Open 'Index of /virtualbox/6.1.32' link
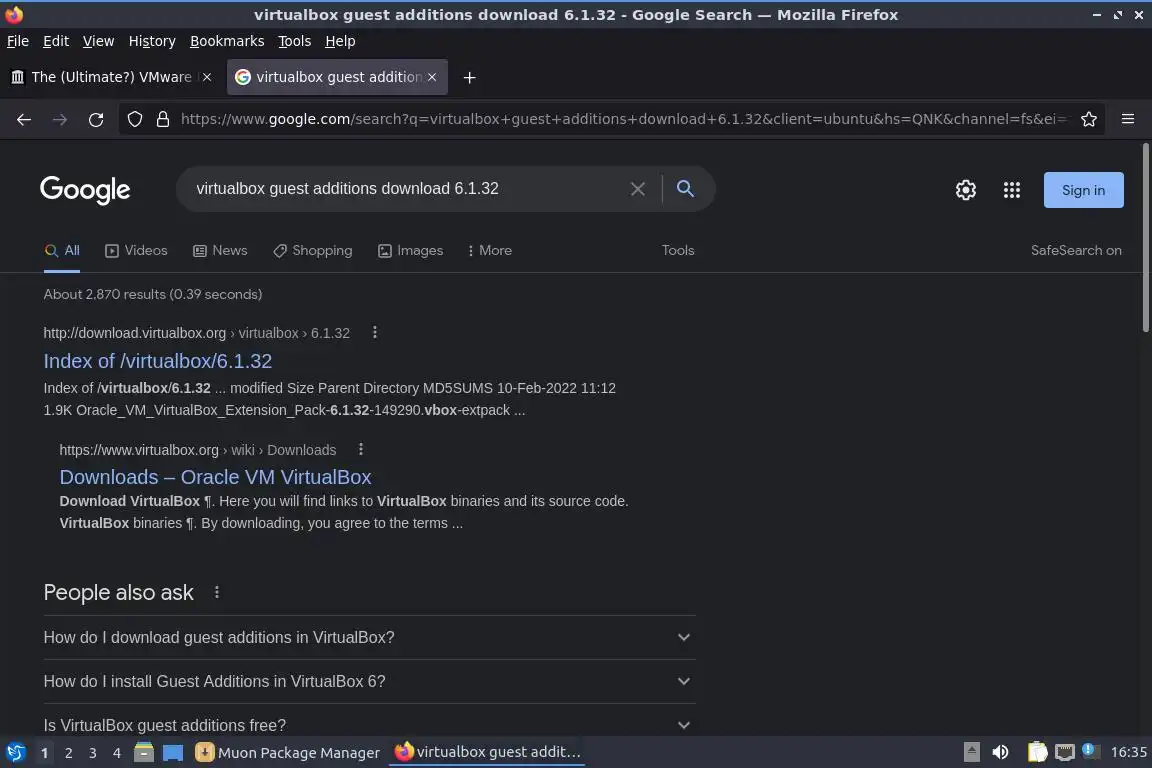 [x=158, y=361]
